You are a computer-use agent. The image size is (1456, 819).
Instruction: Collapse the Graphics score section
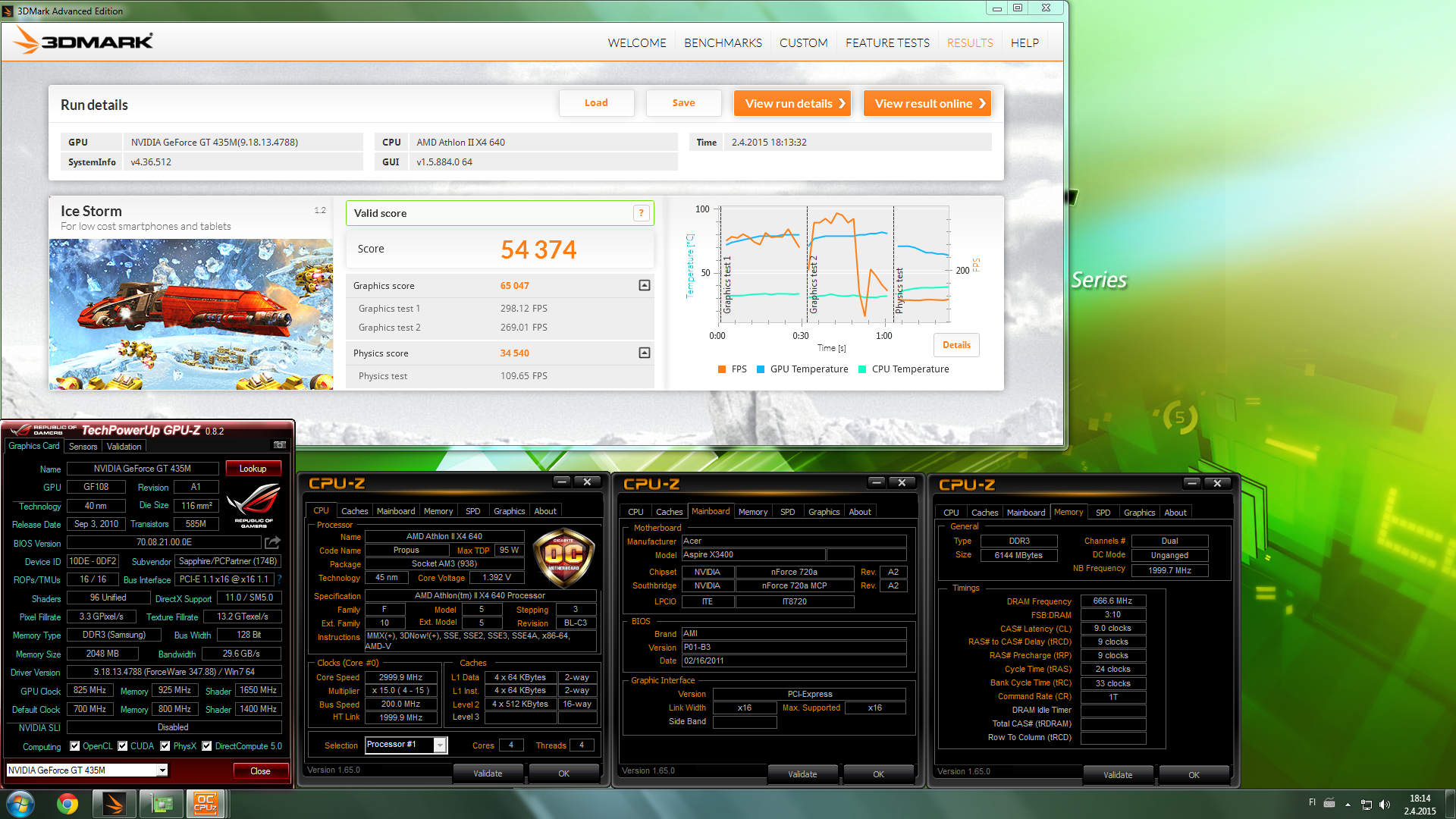coord(645,285)
